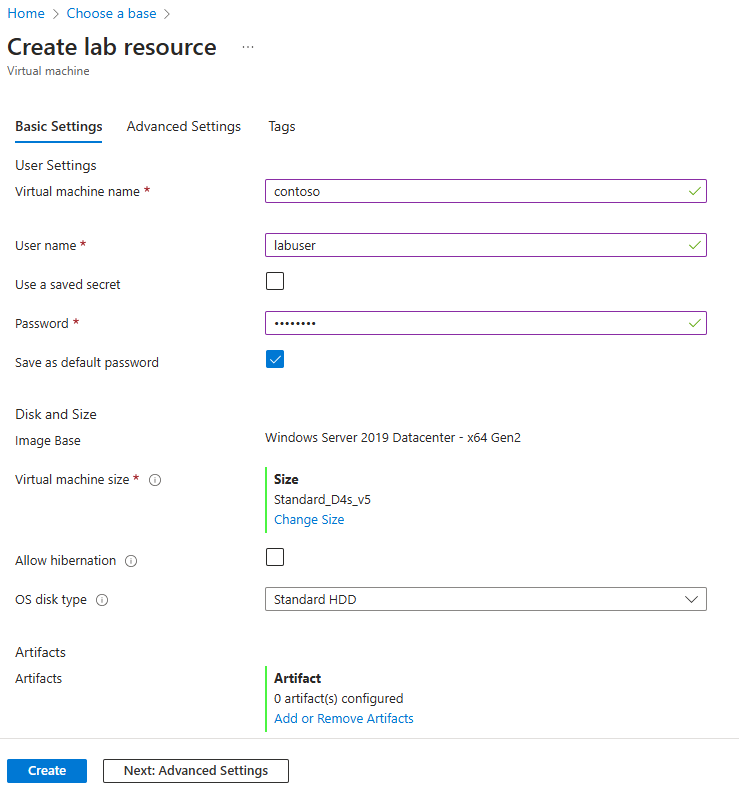Open Add or Remove Artifacts link
The image size is (739, 795).
pos(344,719)
